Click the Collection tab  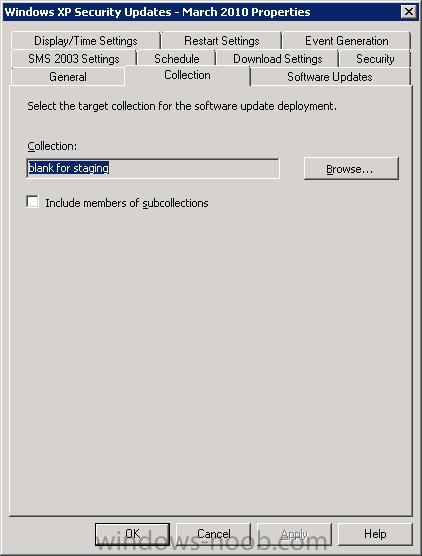[x=187, y=75]
